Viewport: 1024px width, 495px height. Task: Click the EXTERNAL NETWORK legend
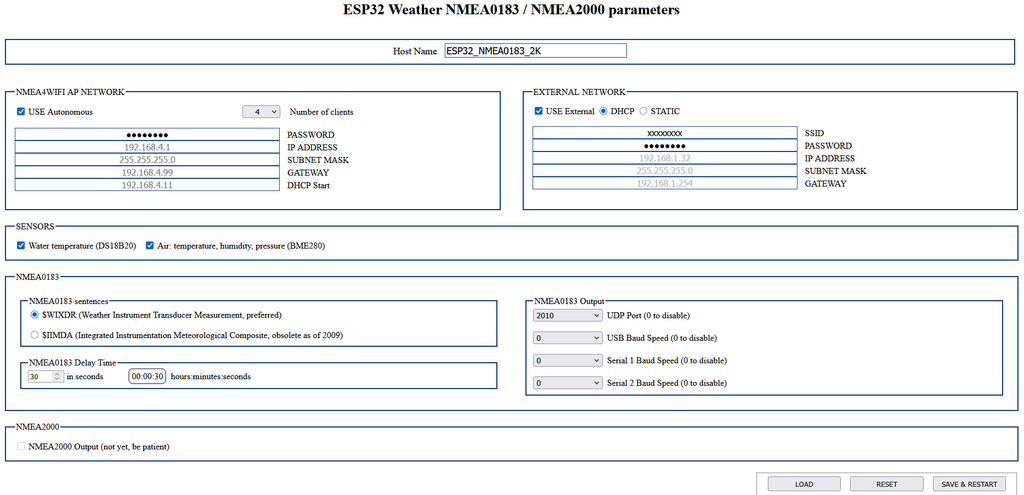[579, 92]
